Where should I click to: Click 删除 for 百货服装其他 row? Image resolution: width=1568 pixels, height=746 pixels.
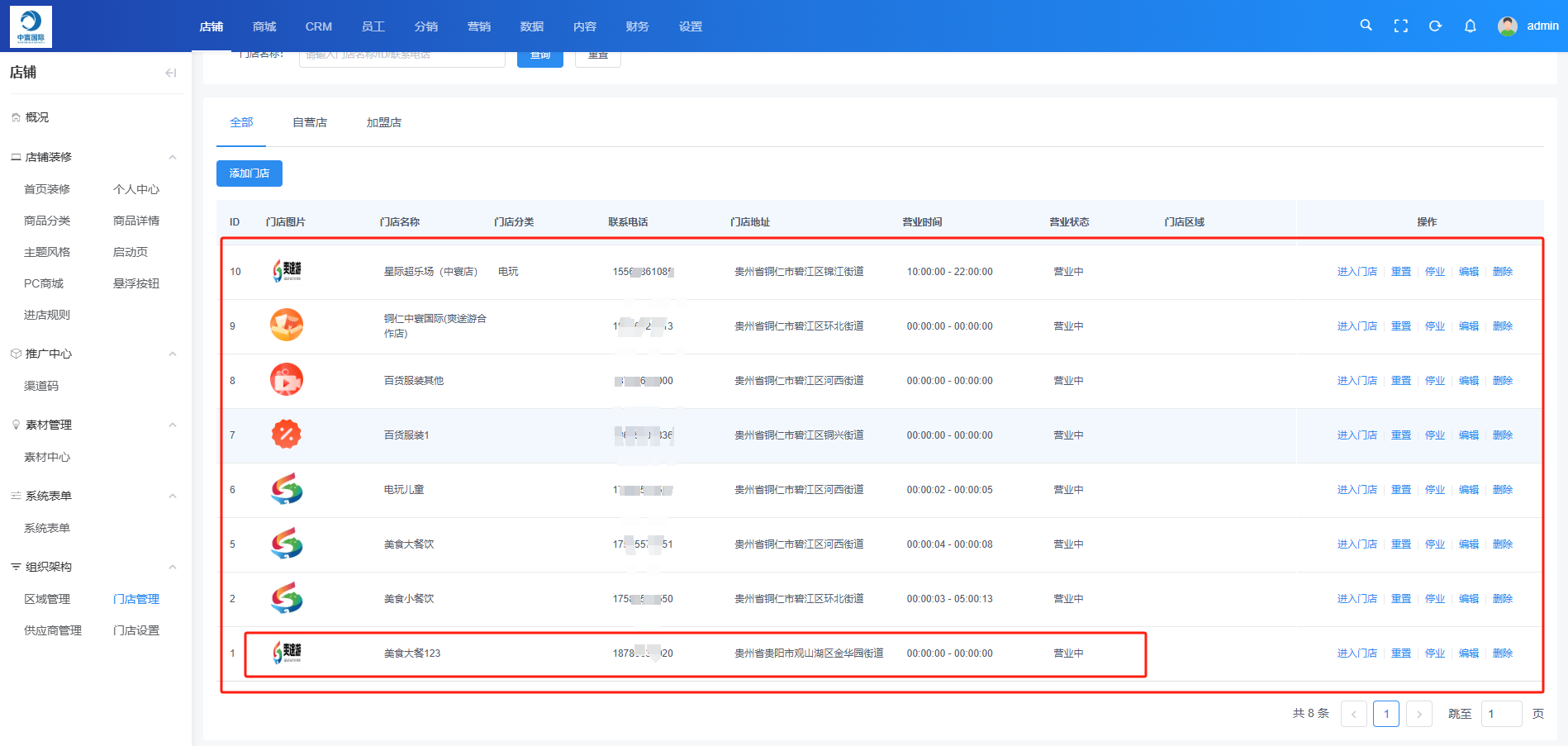tap(1503, 380)
